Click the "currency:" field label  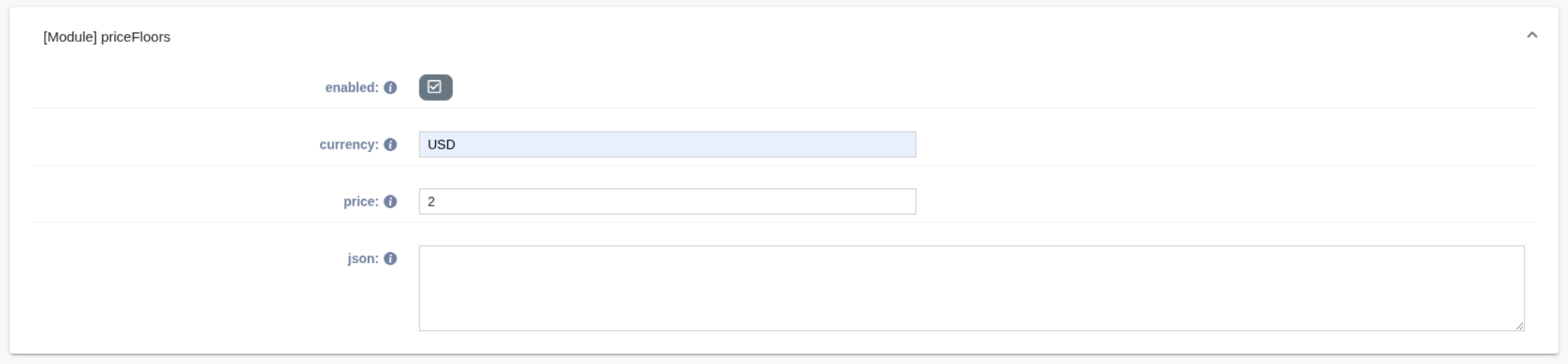[x=348, y=144]
